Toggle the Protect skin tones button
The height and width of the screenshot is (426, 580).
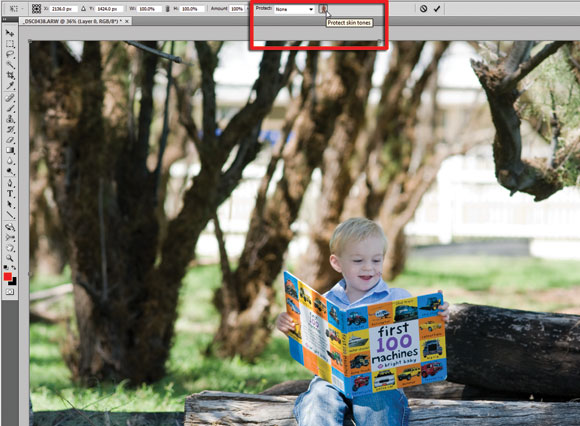323,9
